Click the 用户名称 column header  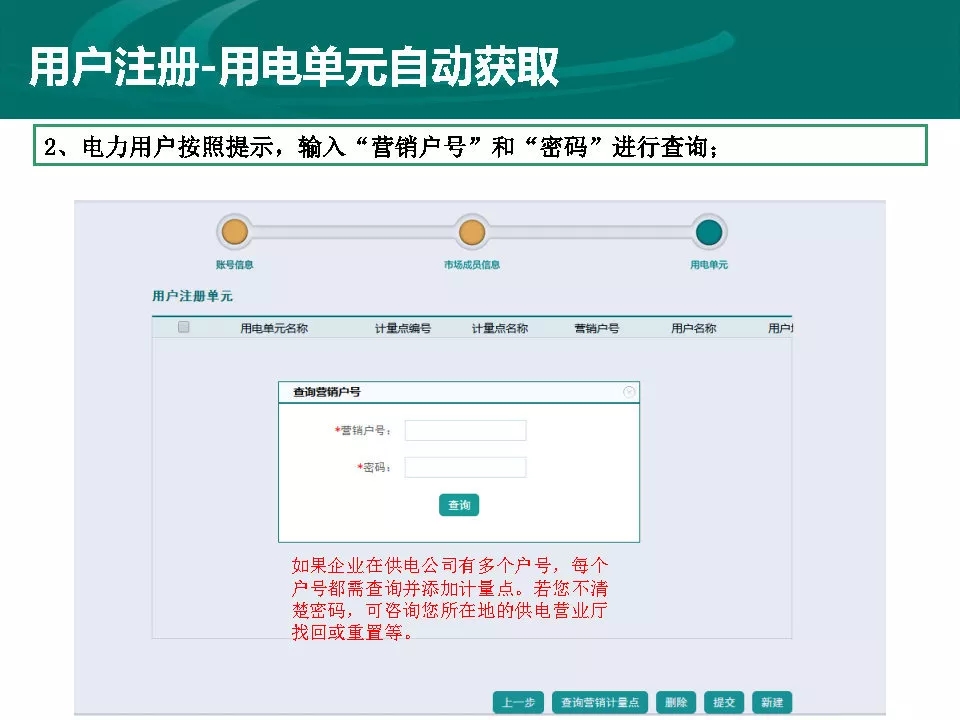pos(693,328)
